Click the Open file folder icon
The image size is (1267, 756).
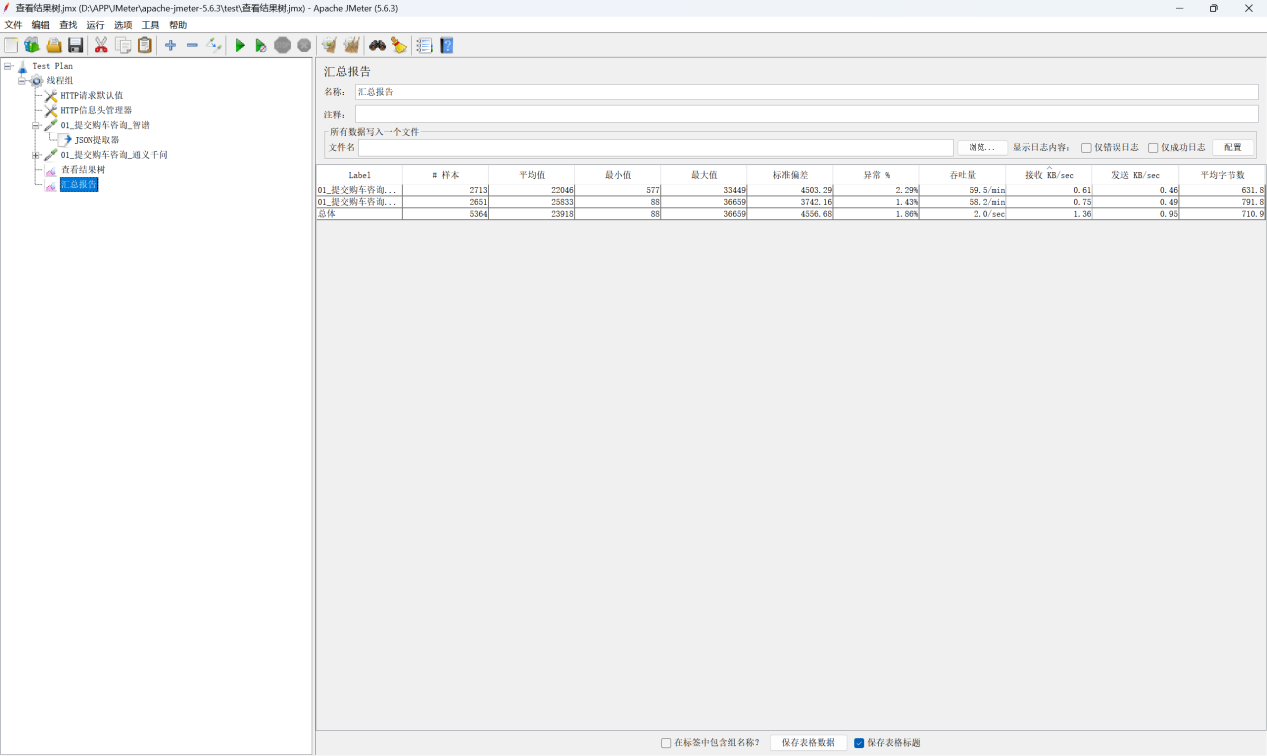coord(54,45)
